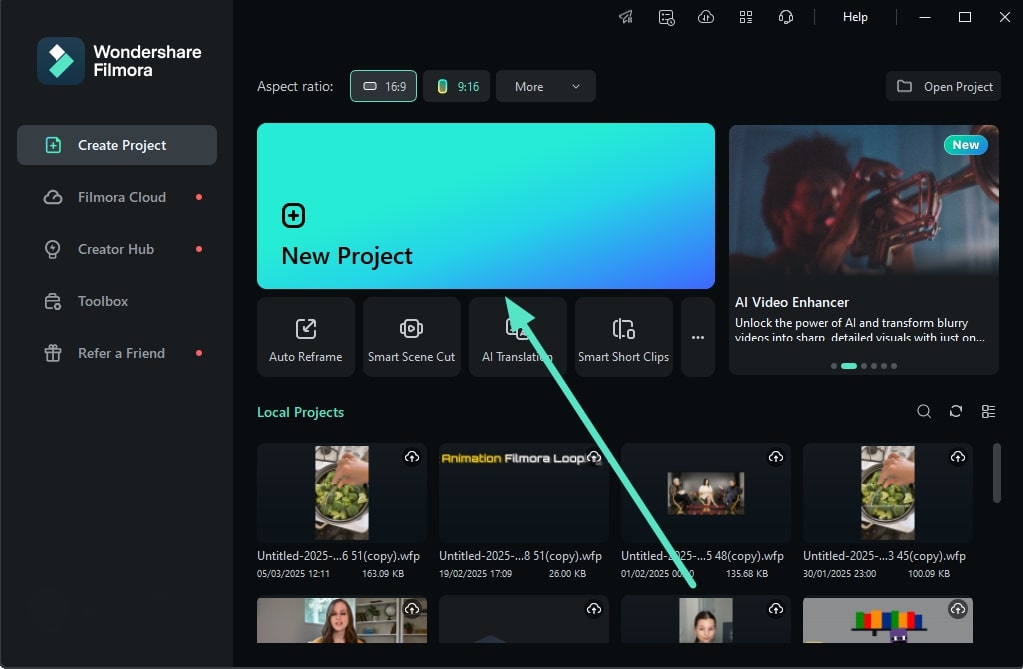Screen dimensions: 1023x669
Task: Click cloud icon on the dark house thumbnail
Action: pyautogui.click(x=594, y=609)
